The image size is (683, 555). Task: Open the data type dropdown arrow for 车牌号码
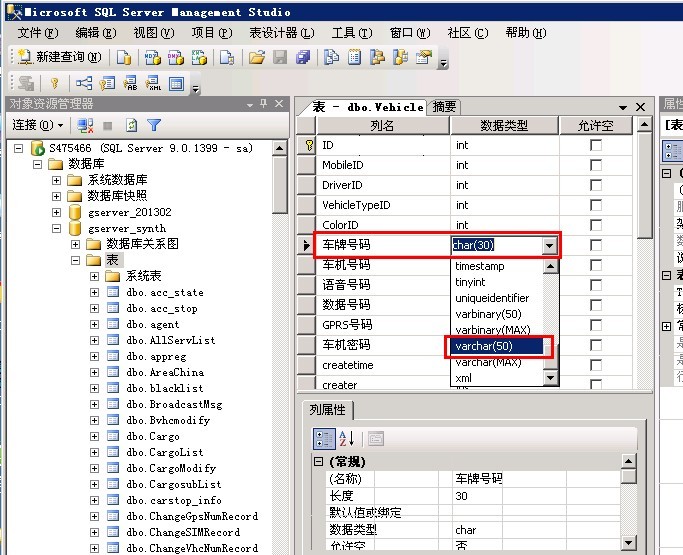[548, 245]
